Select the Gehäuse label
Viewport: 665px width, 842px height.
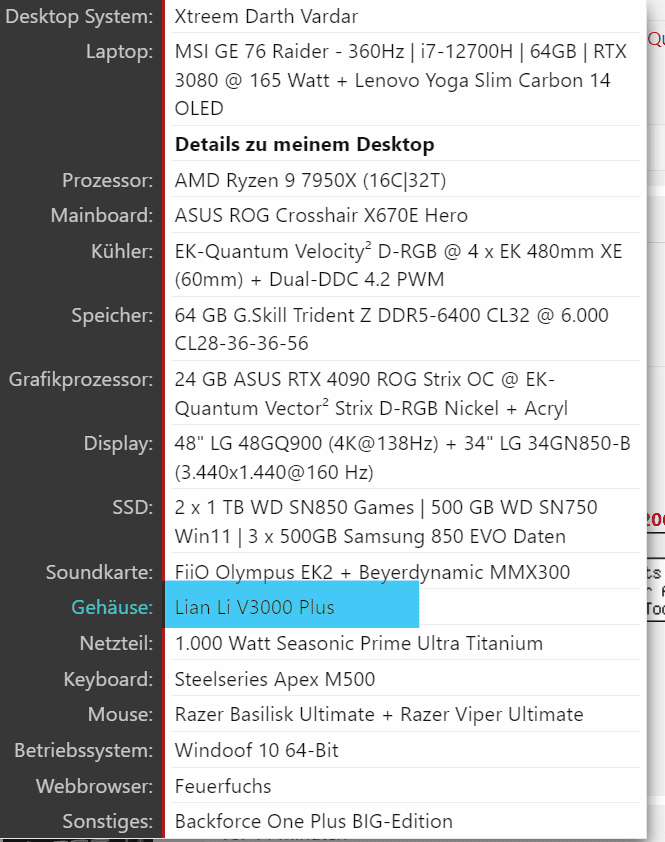coord(112,607)
